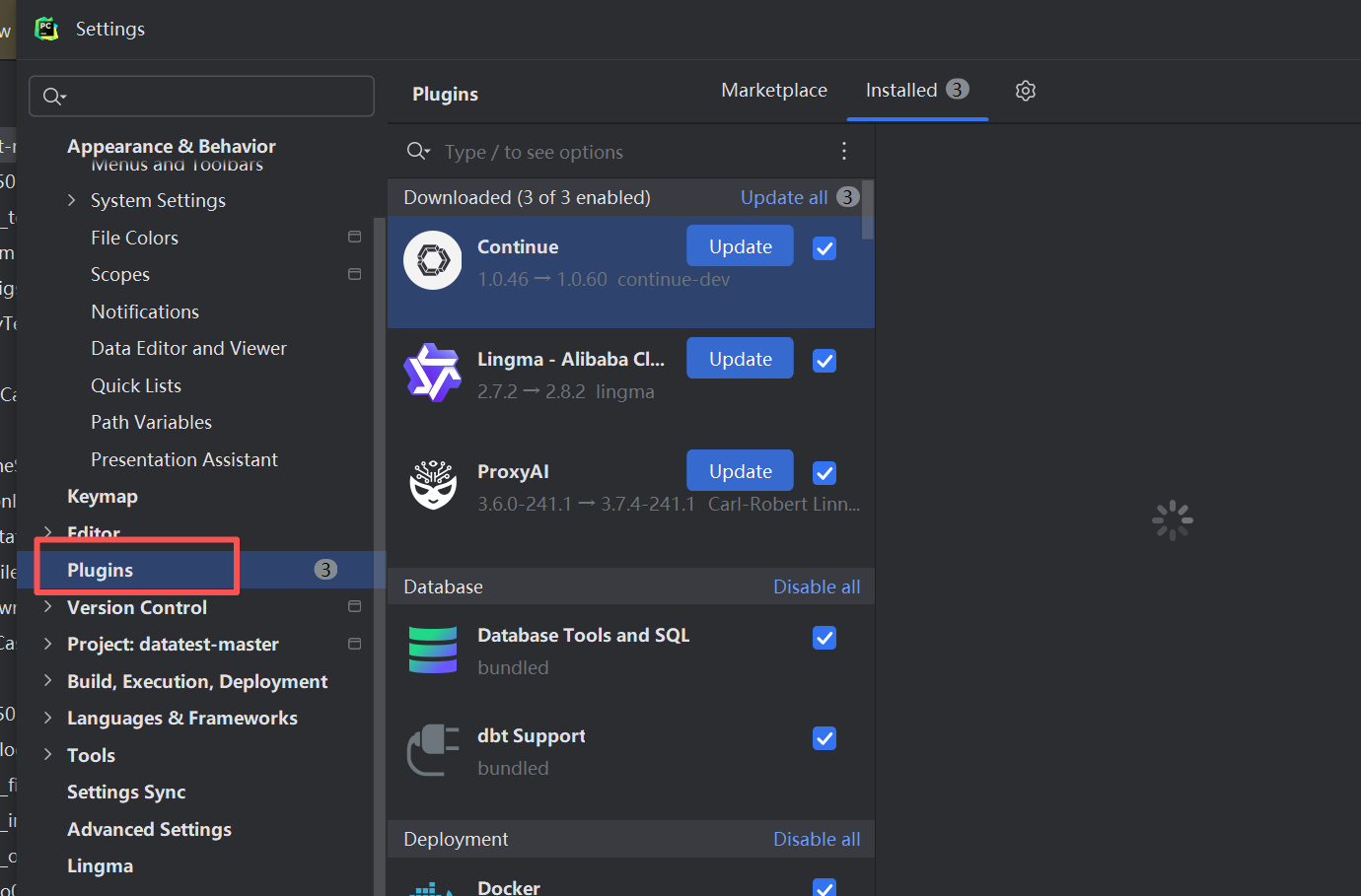1361x896 pixels.
Task: Select the Docker plugin name
Action: click(x=509, y=887)
